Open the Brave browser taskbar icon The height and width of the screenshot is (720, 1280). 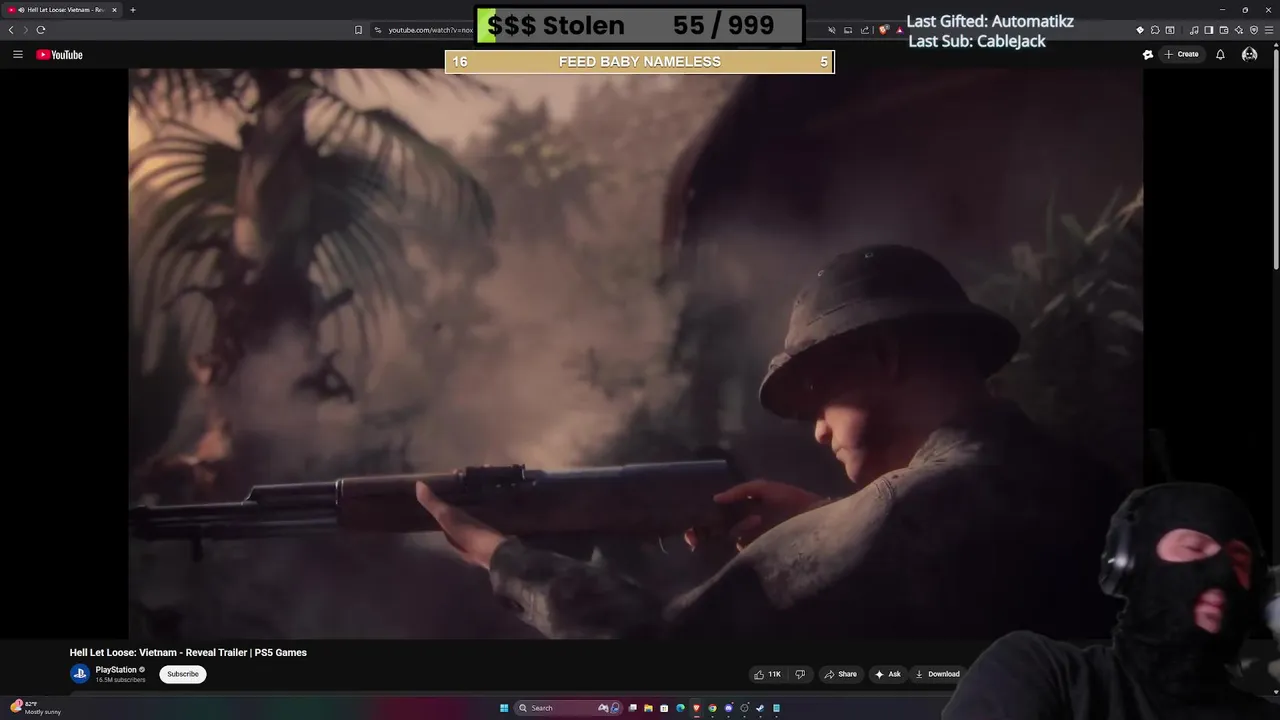tap(696, 708)
